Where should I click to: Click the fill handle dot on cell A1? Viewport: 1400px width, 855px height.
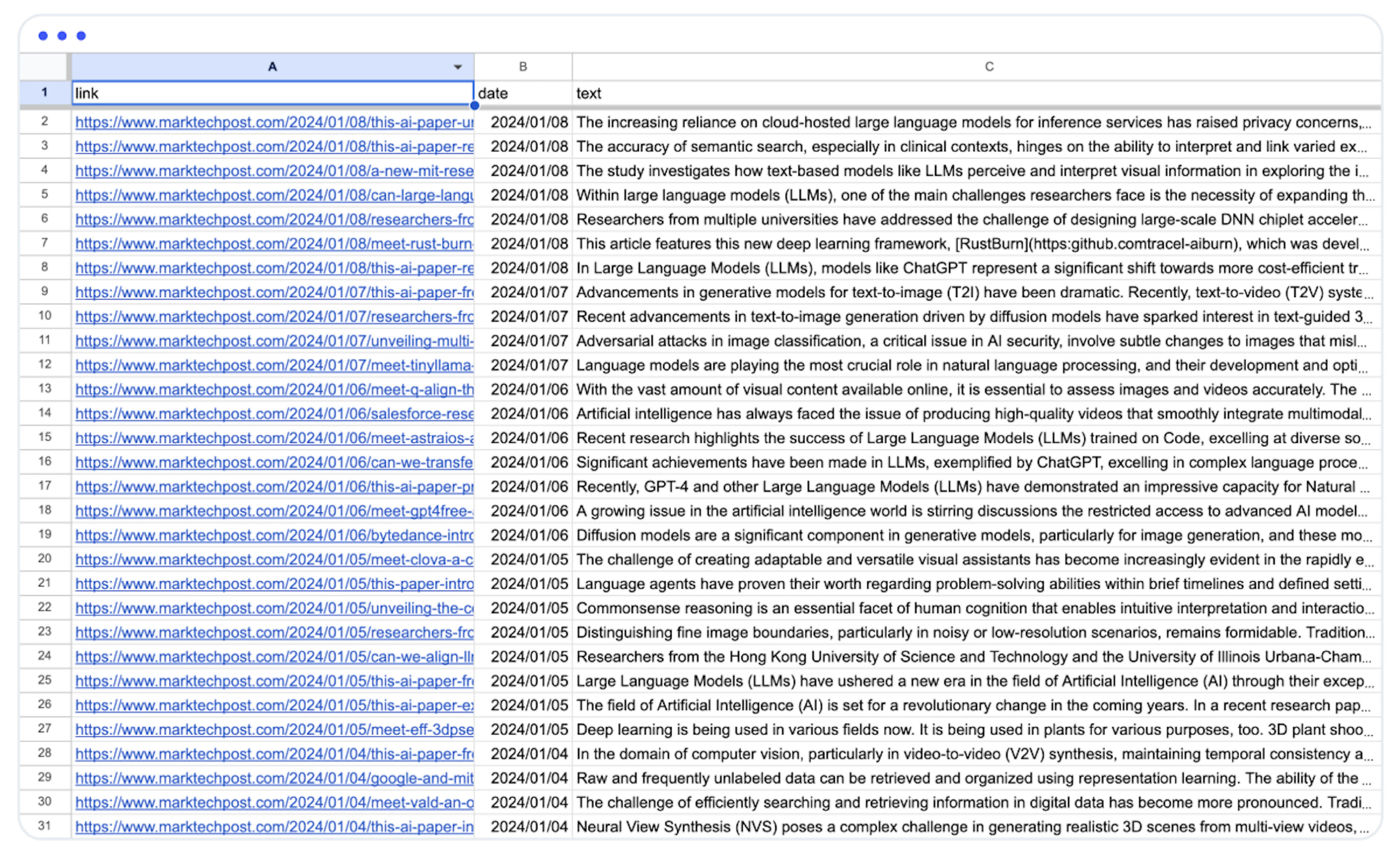coord(474,105)
